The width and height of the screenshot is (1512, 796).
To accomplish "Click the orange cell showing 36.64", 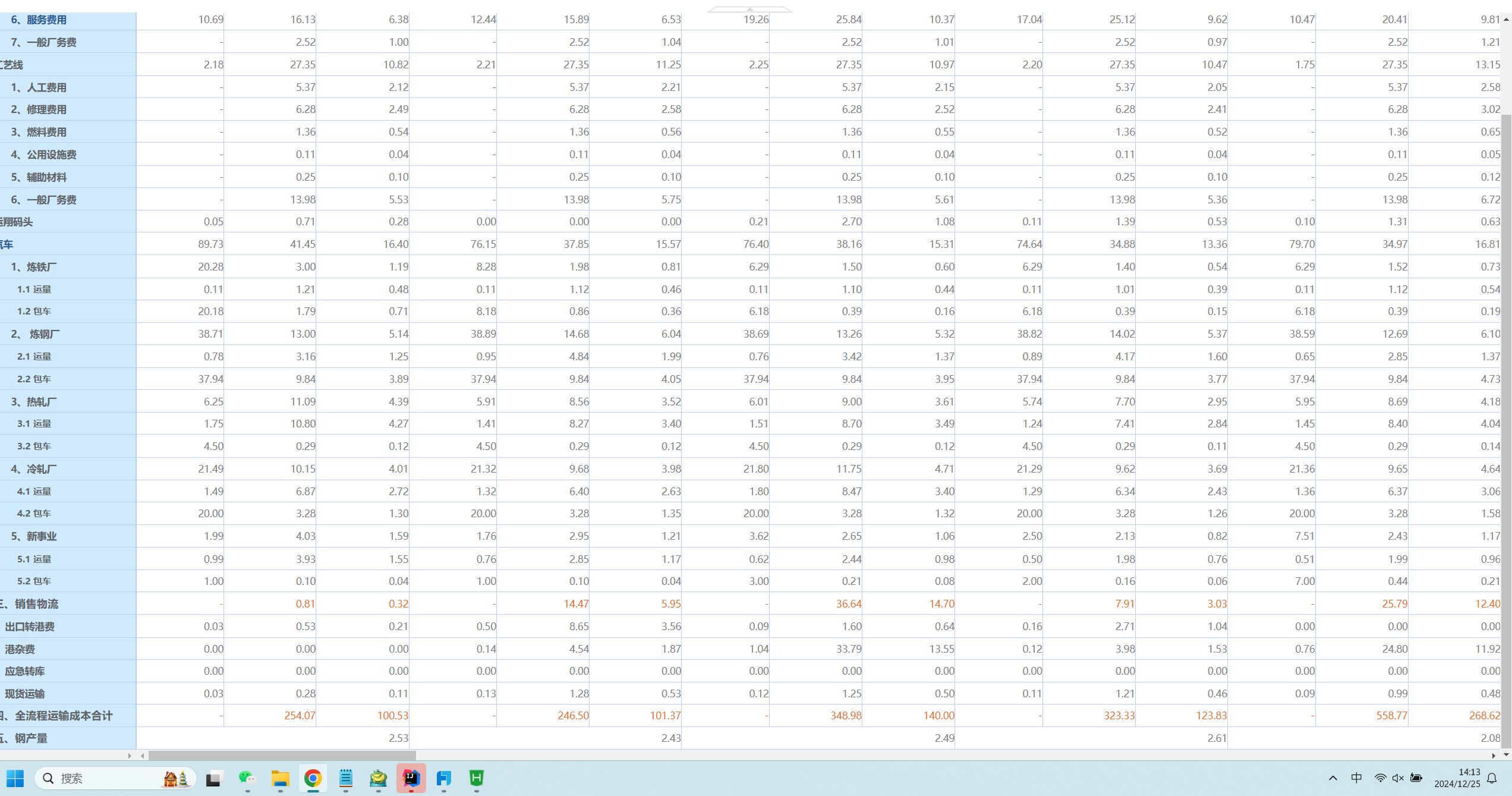I will coord(816,604).
